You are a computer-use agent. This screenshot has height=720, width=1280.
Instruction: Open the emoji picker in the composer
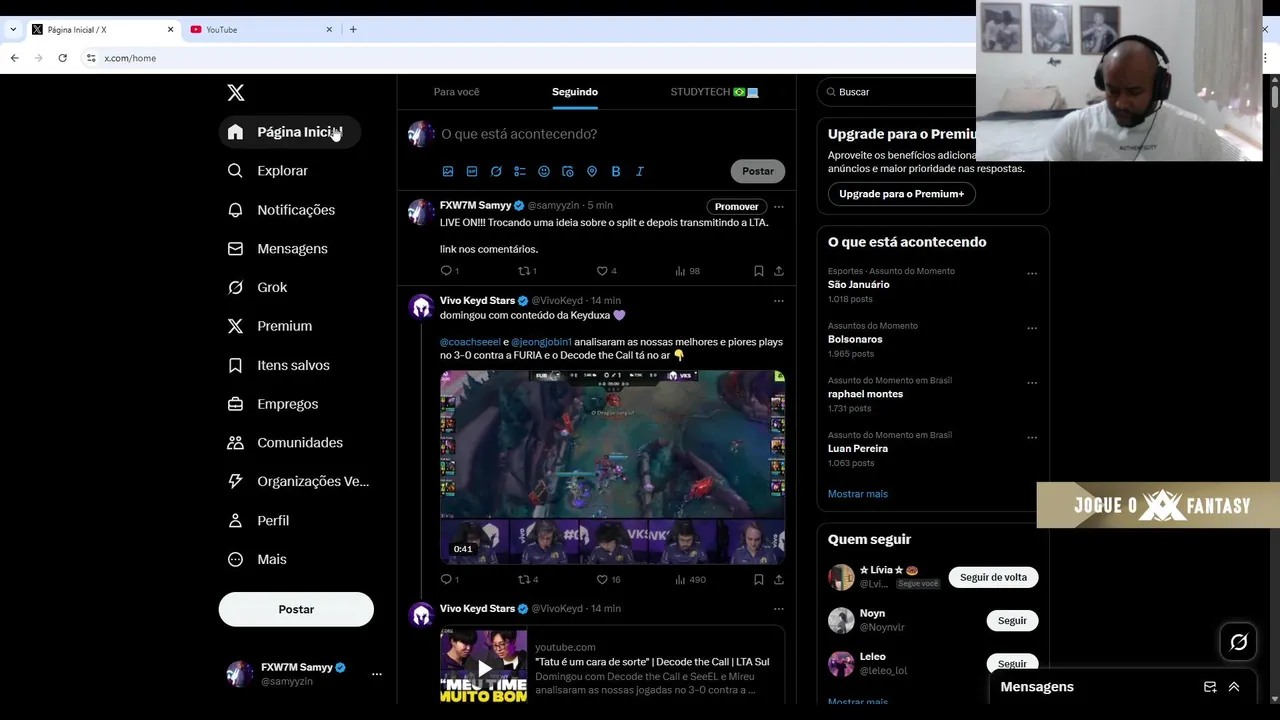pos(544,172)
